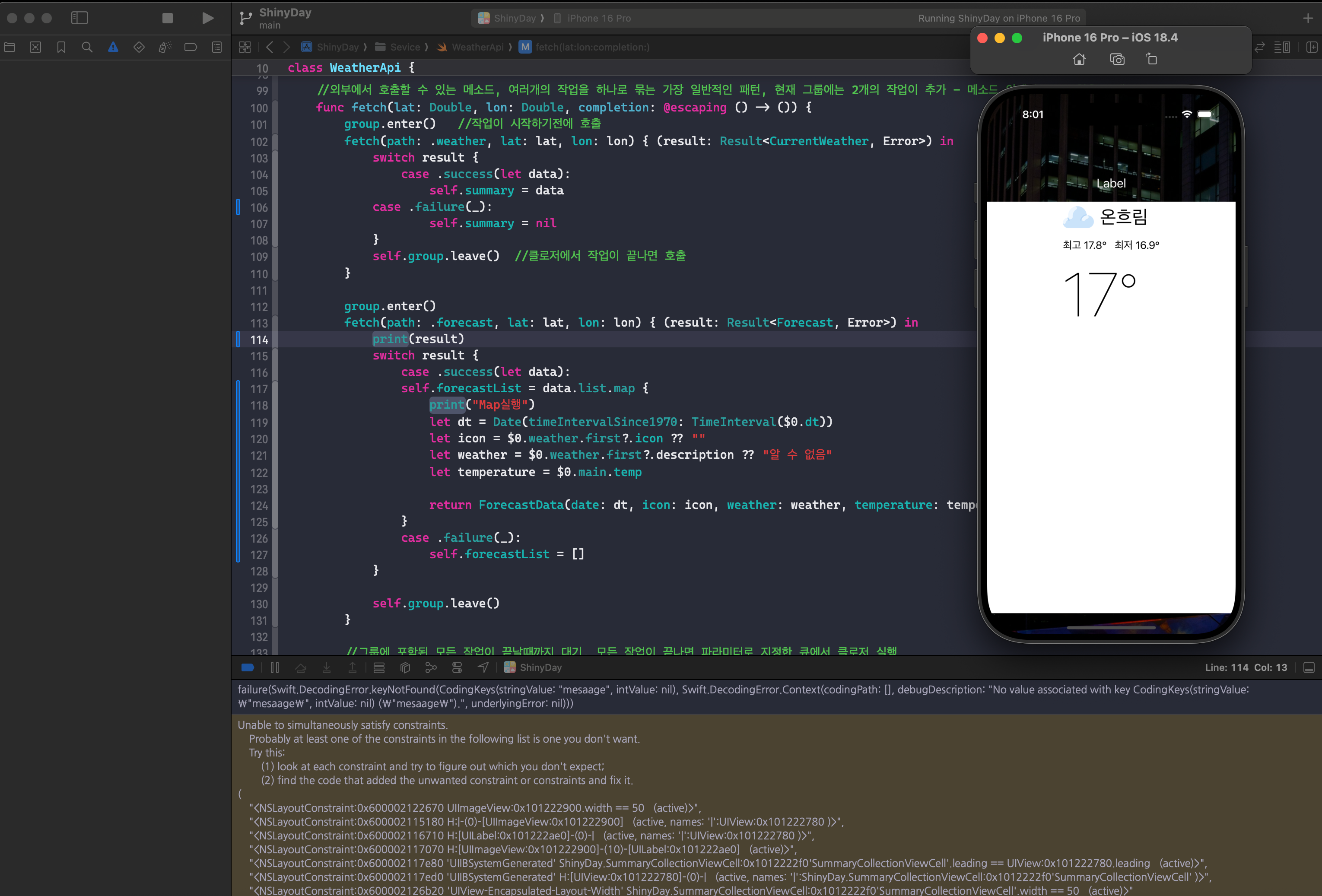Simulator: tap 최고 17.8° text
Image resolution: width=1322 pixels, height=896 pixels.
(x=1084, y=245)
